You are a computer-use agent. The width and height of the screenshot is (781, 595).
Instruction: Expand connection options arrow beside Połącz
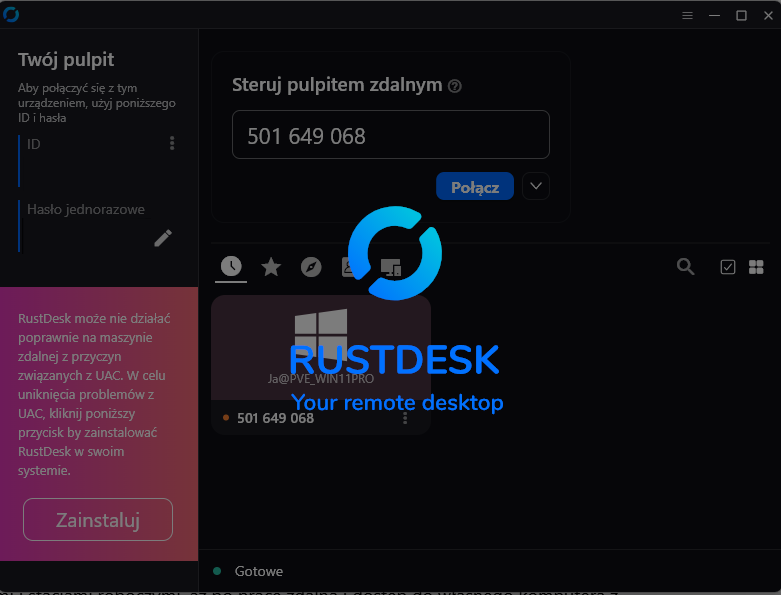536,186
